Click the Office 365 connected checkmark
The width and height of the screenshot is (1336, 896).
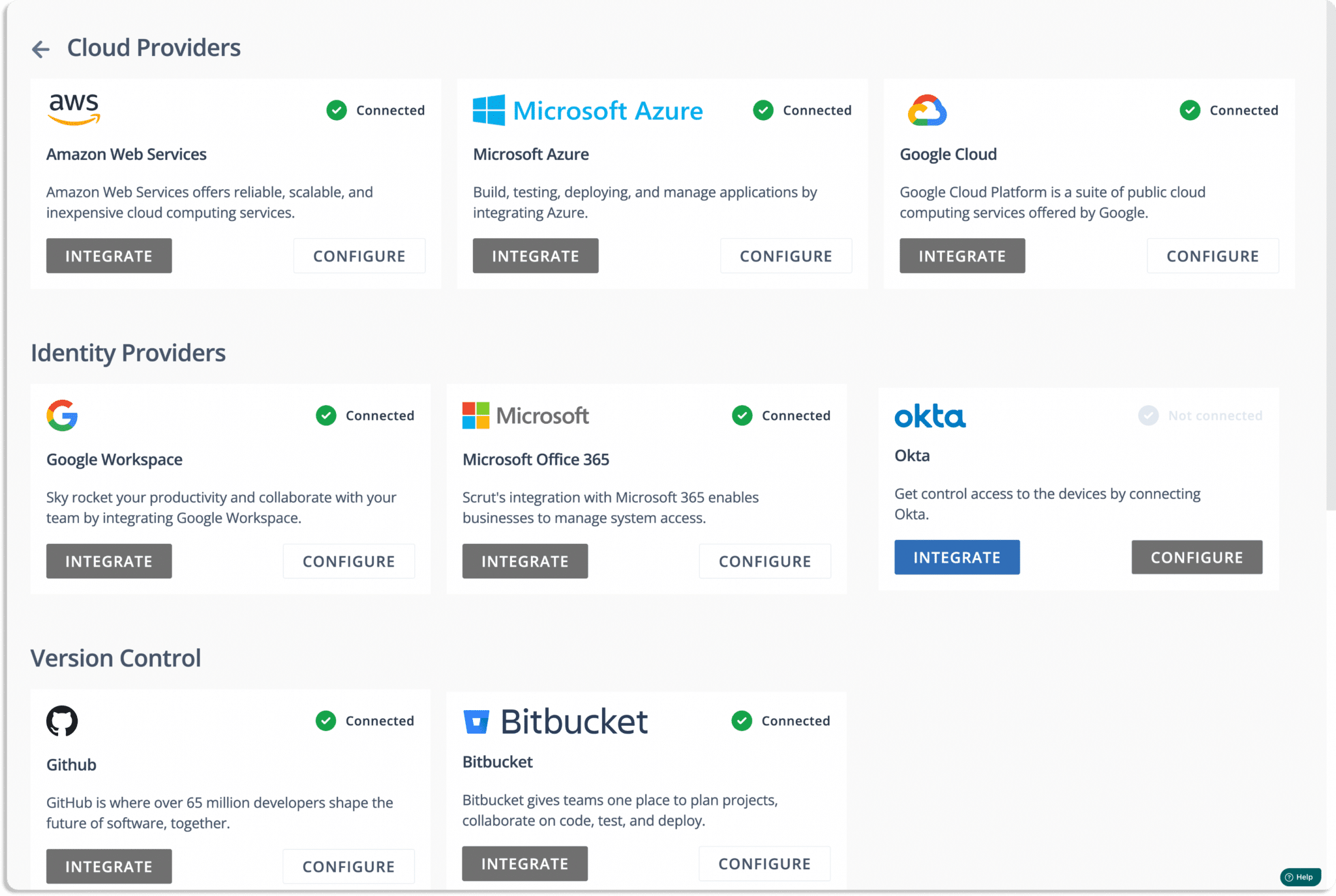(742, 415)
